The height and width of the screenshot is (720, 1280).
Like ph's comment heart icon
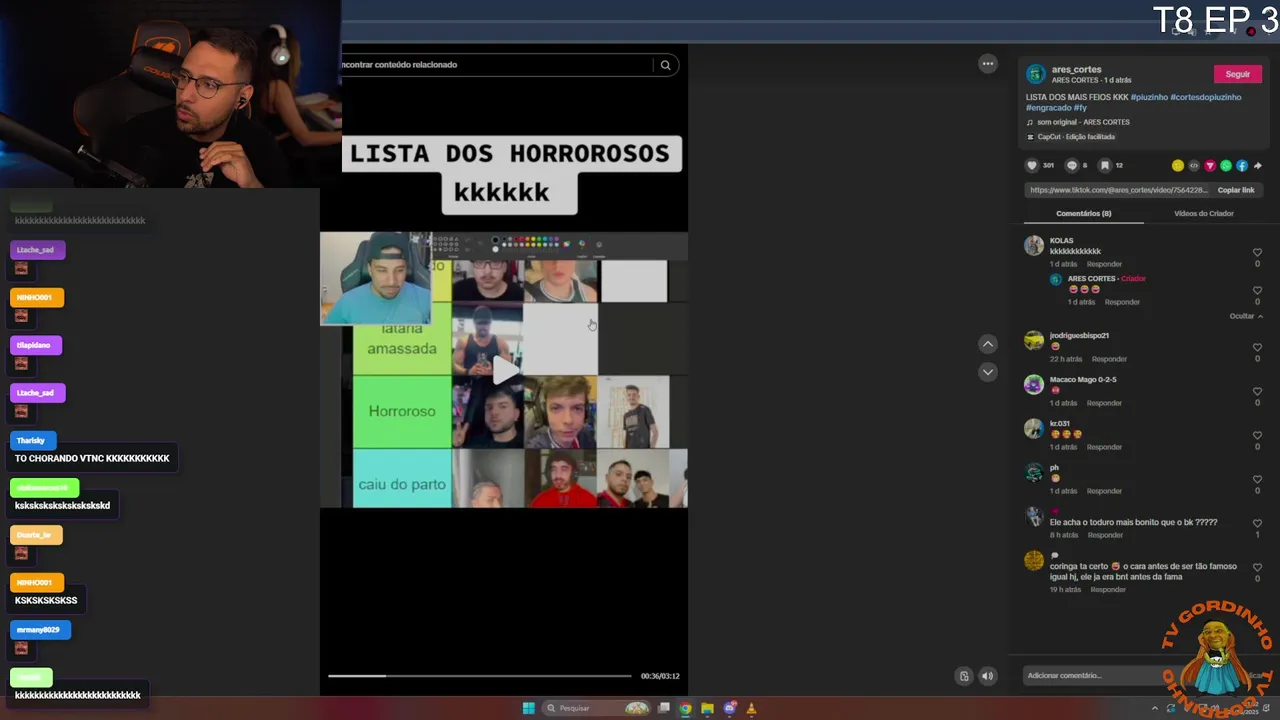point(1257,479)
